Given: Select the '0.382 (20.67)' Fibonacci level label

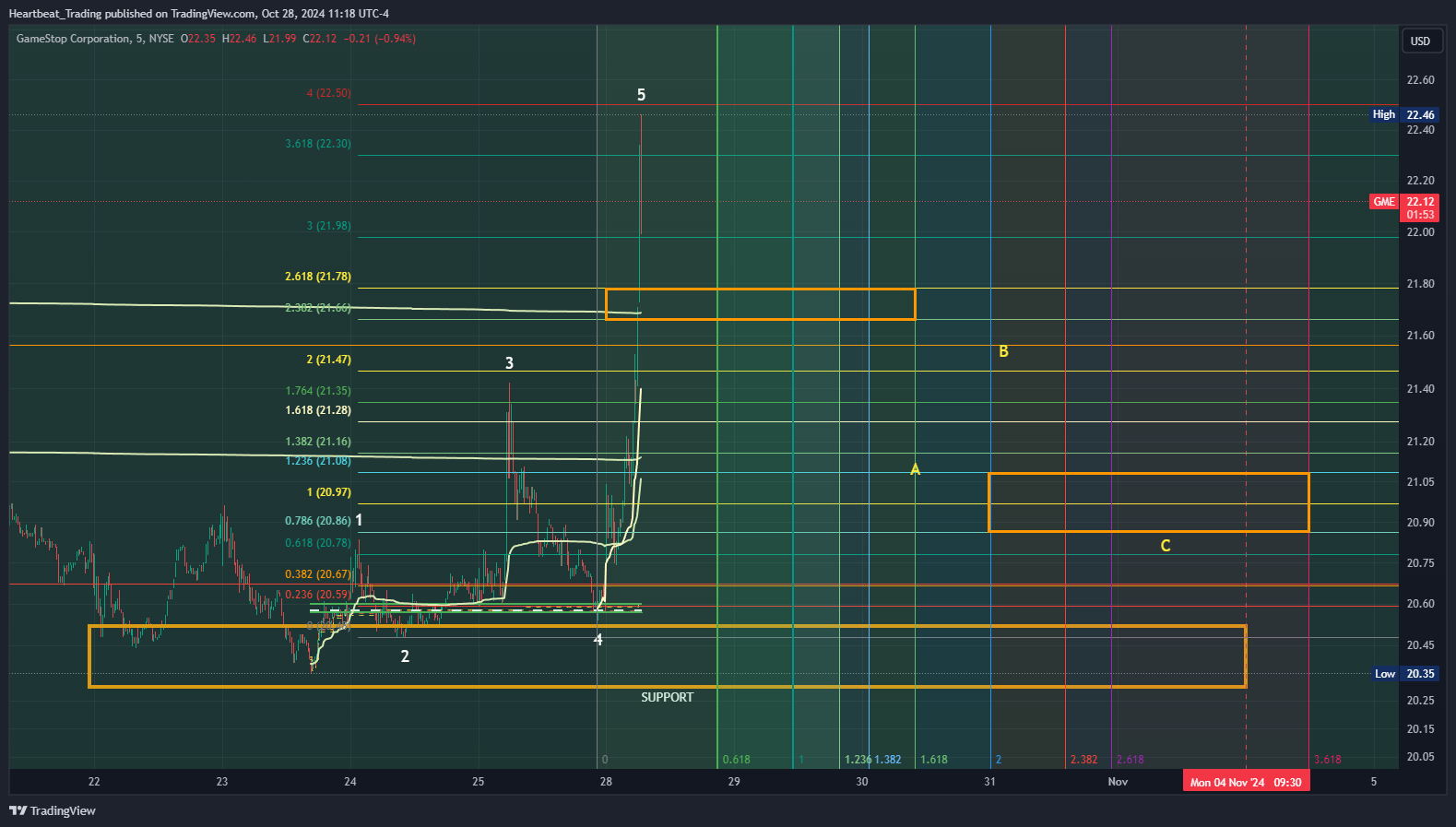Looking at the screenshot, I should click(318, 574).
